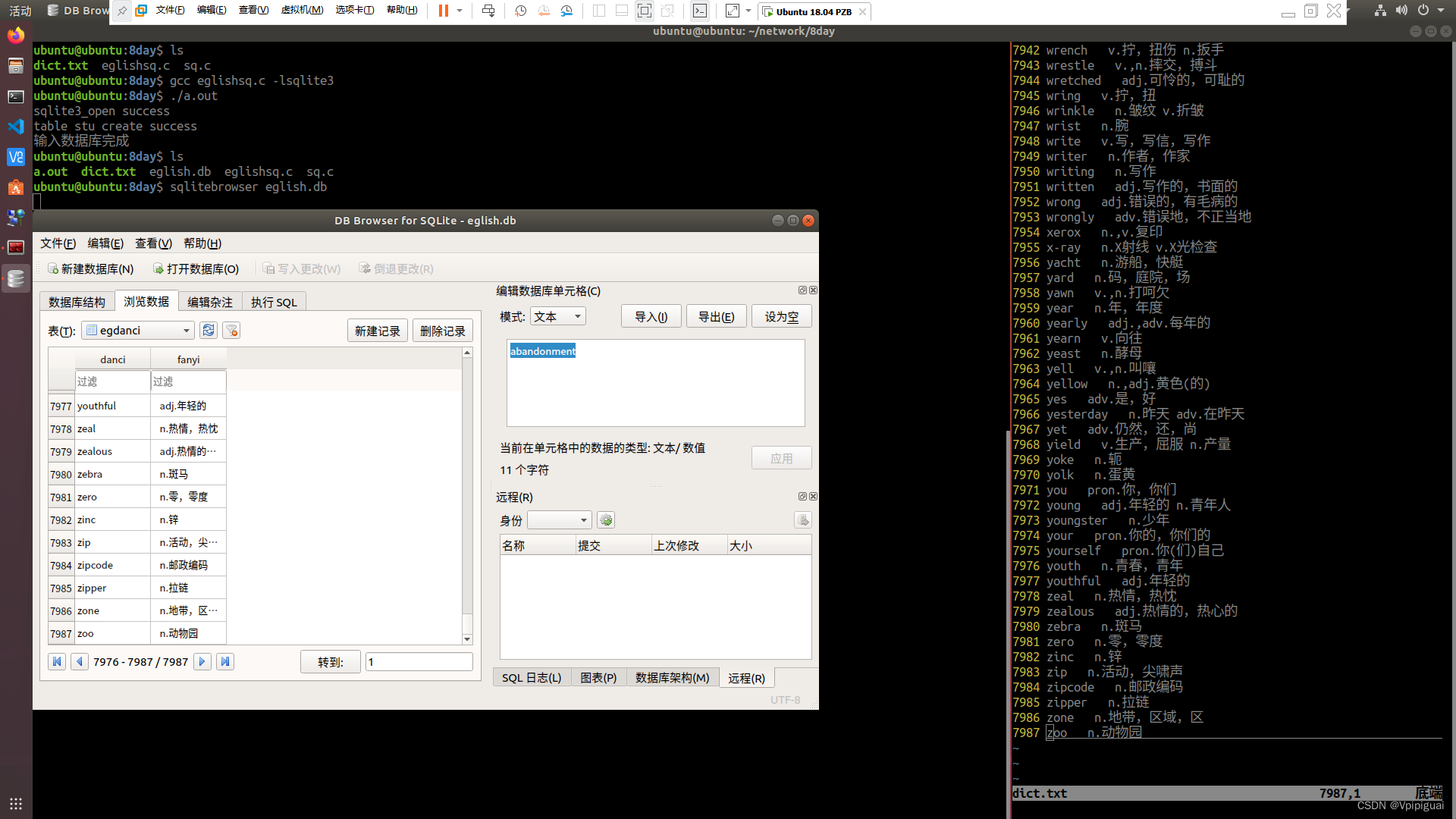Click 新建数据库 new database toolbar icon
This screenshot has height=819, width=1456.
coord(53,268)
